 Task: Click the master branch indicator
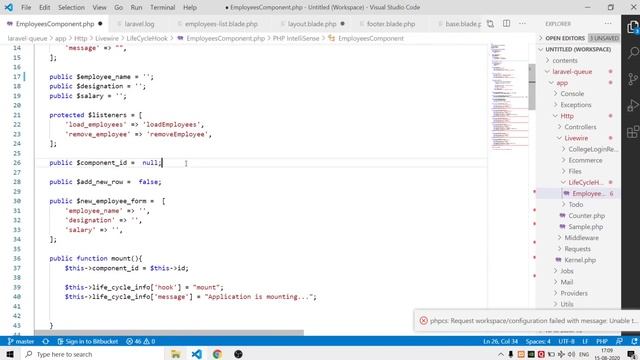tap(21, 341)
